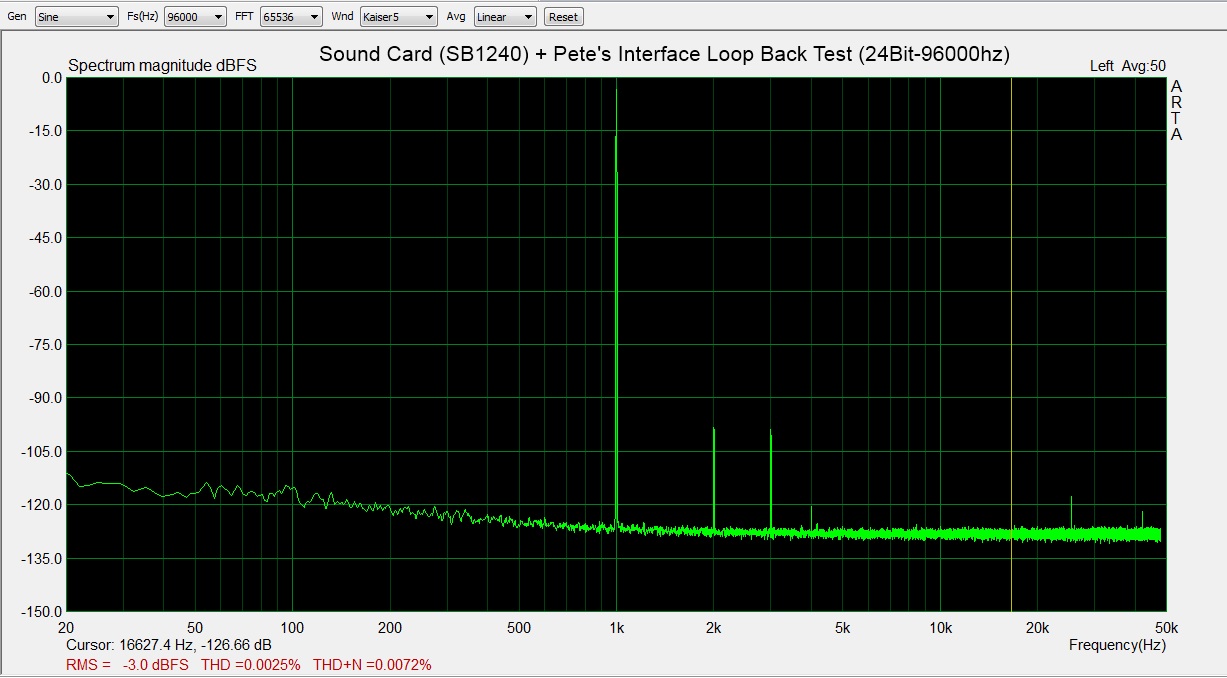This screenshot has height=678, width=1227.
Task: Click the 'Left Avg:50' channel label
Action: [1128, 66]
